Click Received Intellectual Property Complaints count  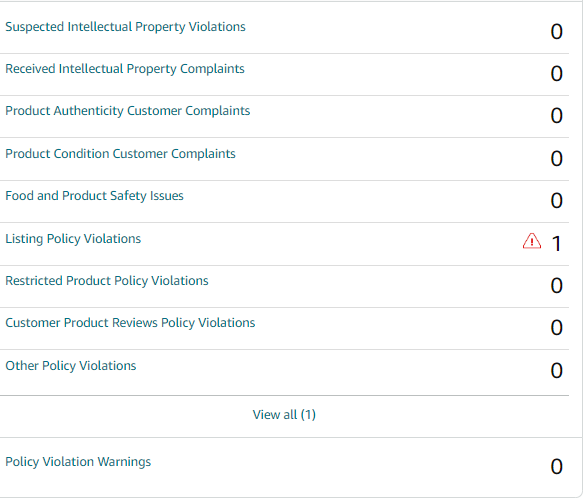[557, 74]
